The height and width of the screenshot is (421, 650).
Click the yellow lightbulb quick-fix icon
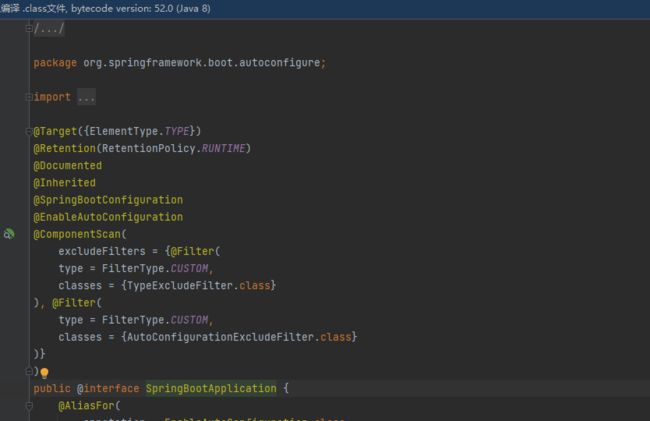[44, 373]
